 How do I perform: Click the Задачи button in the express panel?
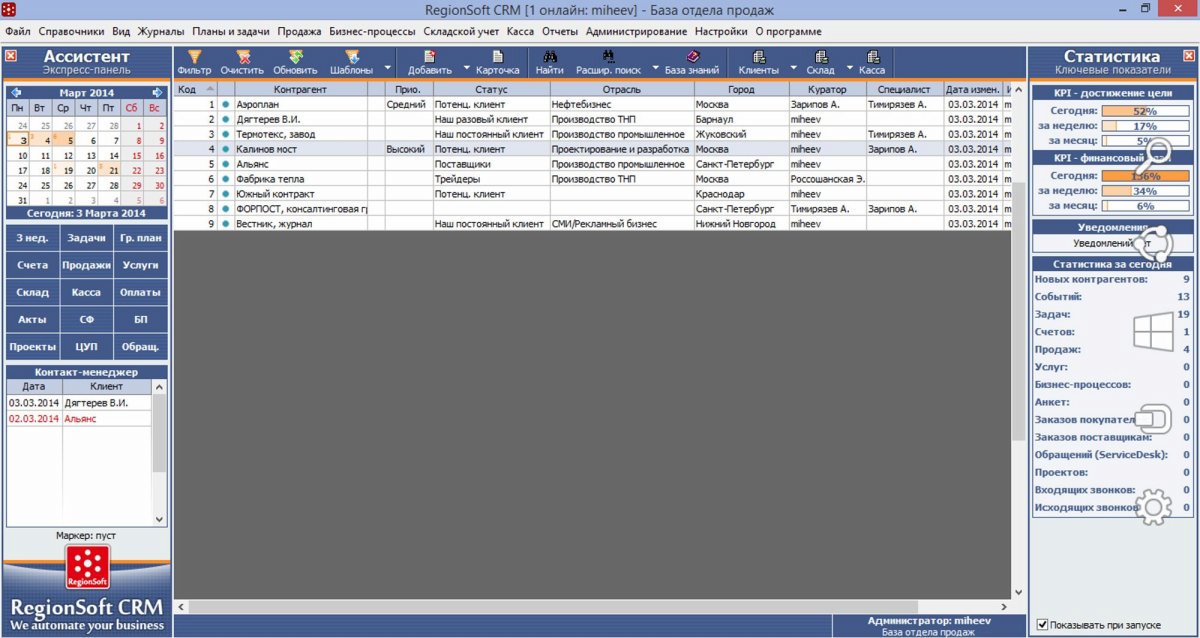coord(86,239)
